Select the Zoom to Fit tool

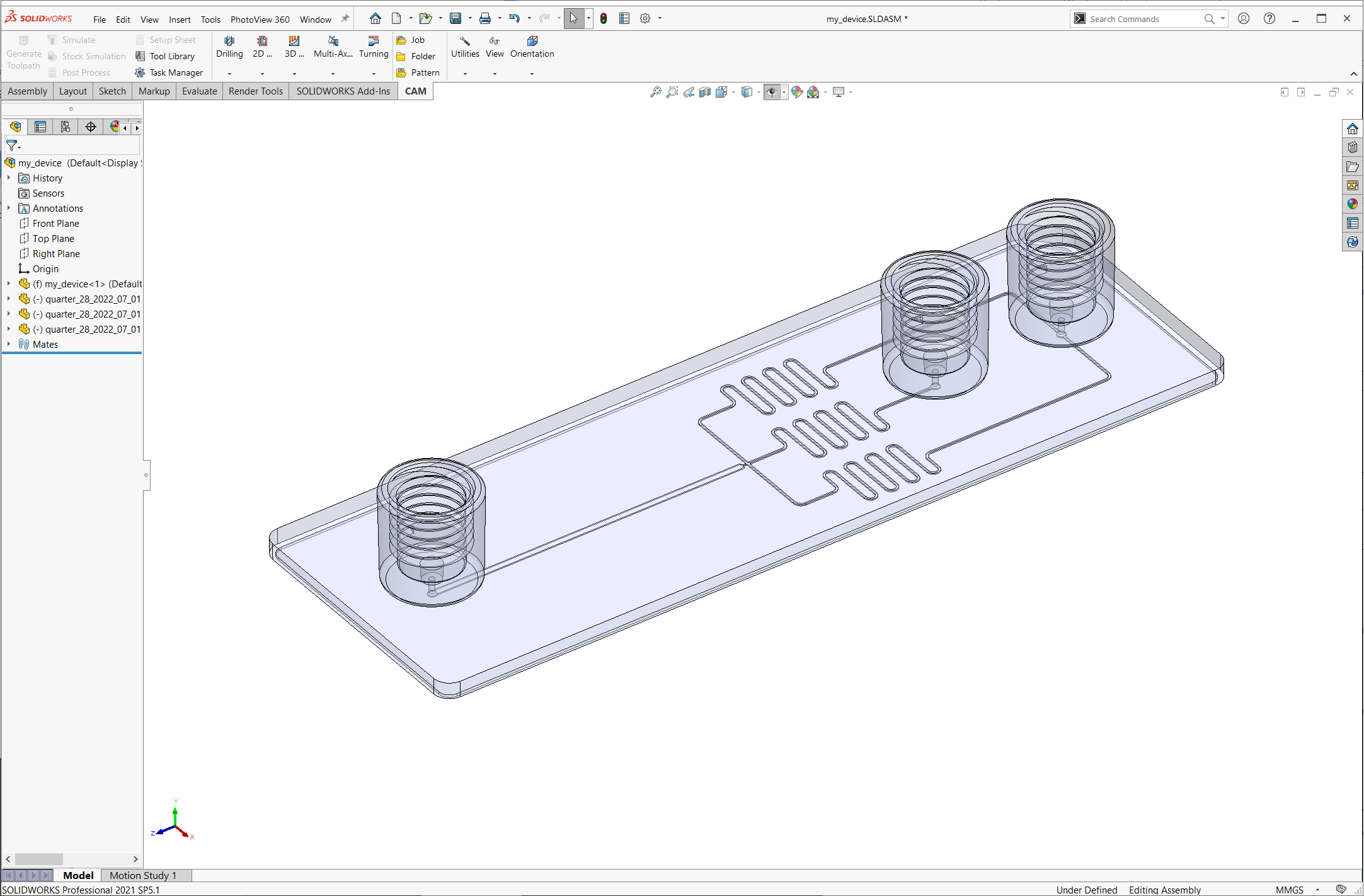point(656,92)
